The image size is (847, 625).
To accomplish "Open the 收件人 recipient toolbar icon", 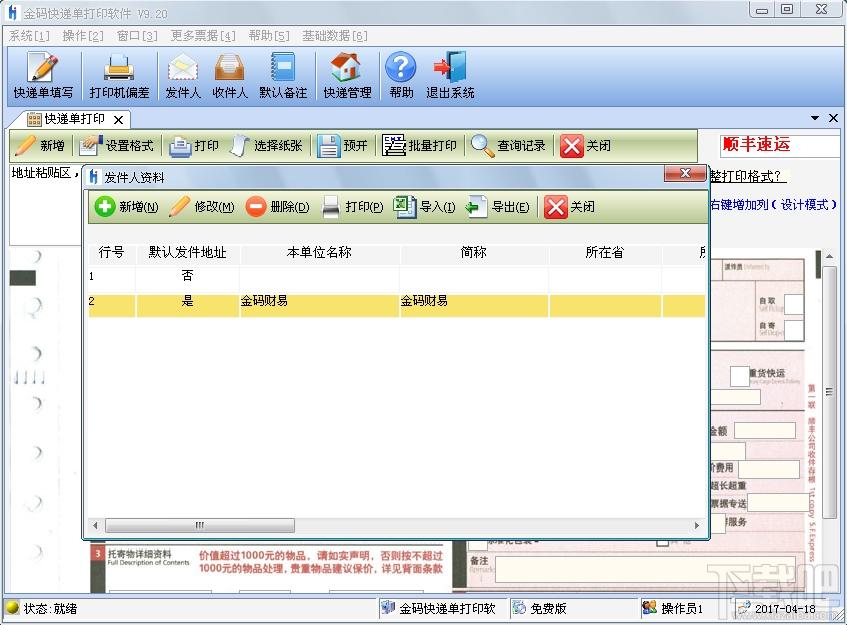I will (x=230, y=76).
